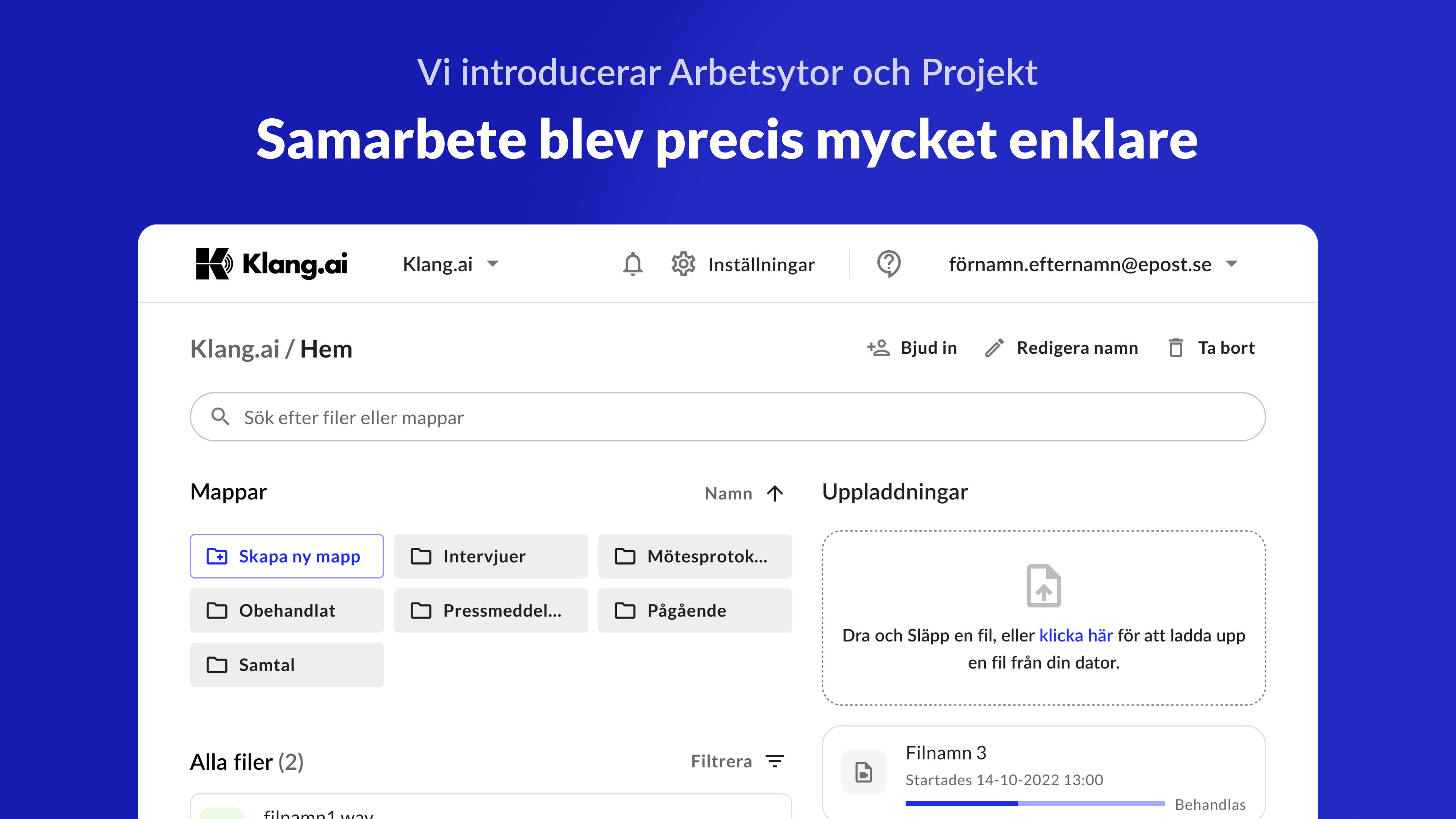
Task: Open the help question mark icon
Action: (888, 264)
